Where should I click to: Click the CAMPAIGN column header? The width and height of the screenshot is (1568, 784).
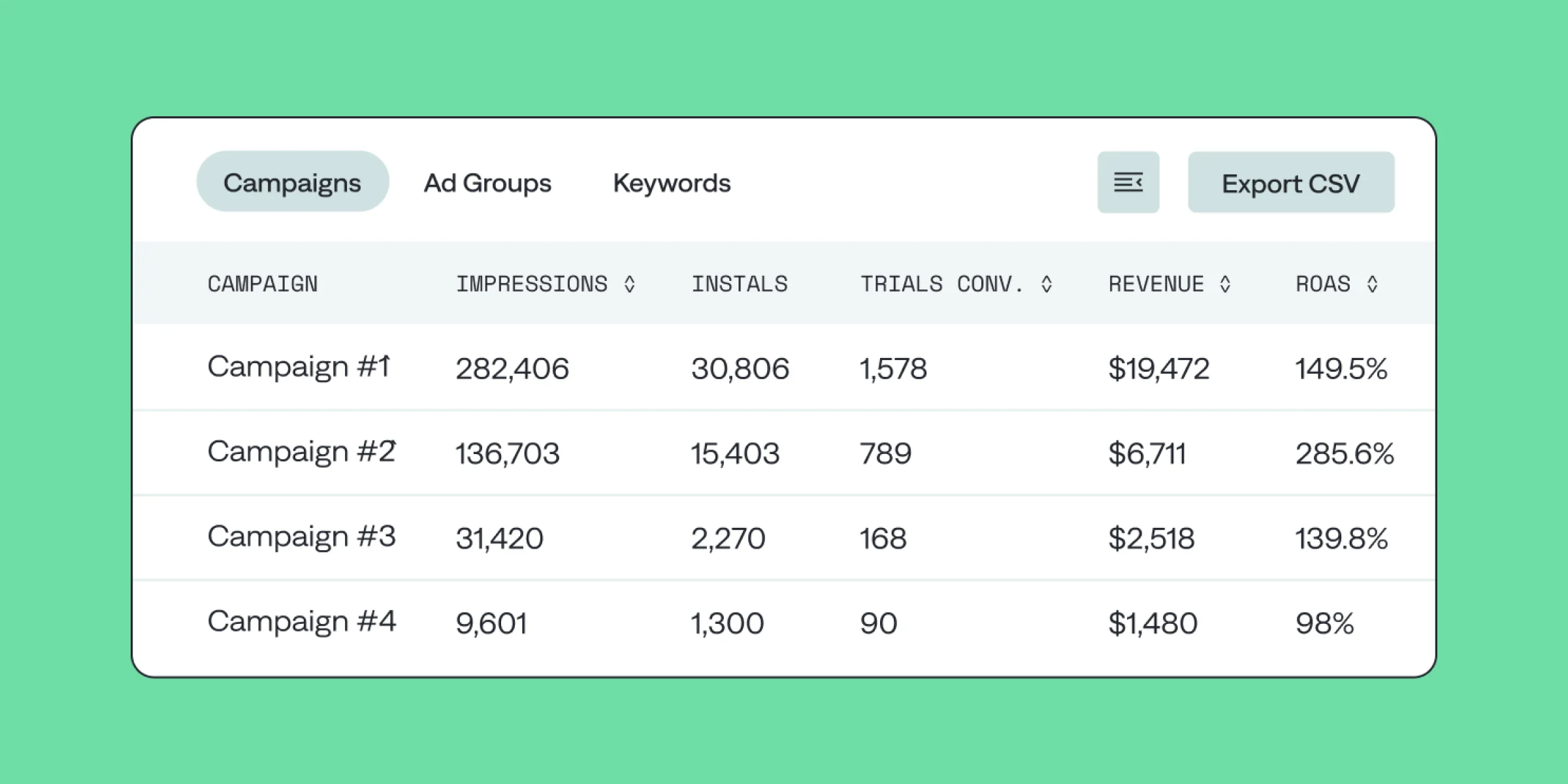[263, 284]
